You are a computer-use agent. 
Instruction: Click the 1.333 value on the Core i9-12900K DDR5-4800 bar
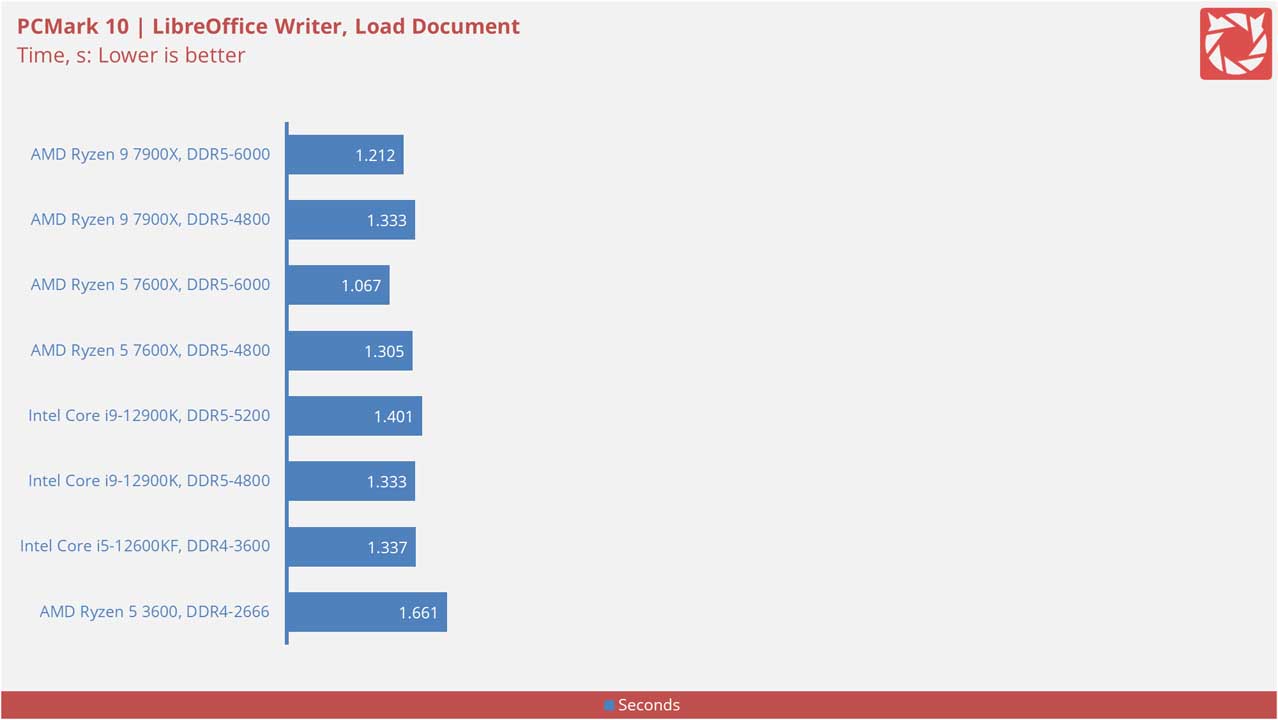pyautogui.click(x=387, y=481)
